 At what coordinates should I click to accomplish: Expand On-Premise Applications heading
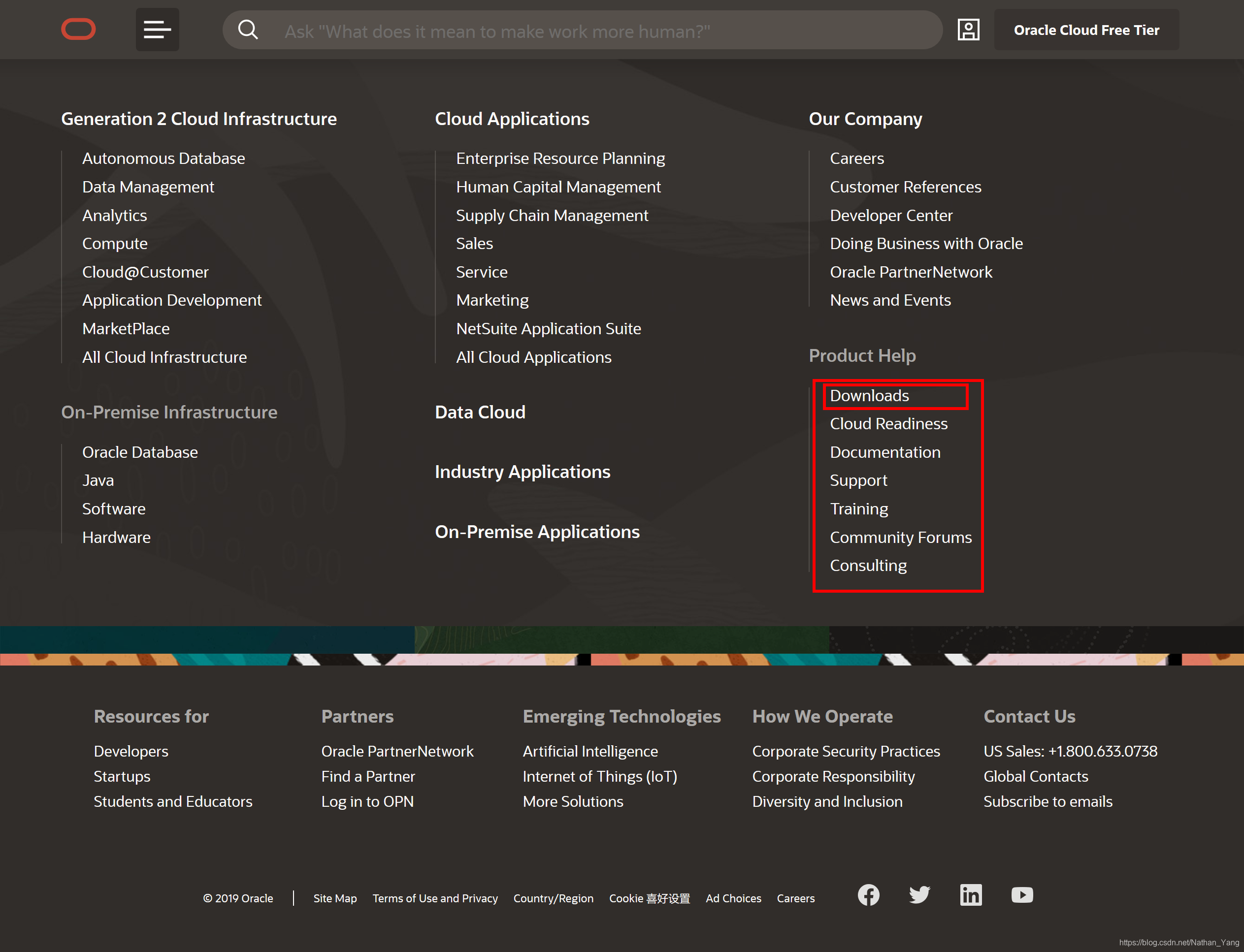click(537, 532)
